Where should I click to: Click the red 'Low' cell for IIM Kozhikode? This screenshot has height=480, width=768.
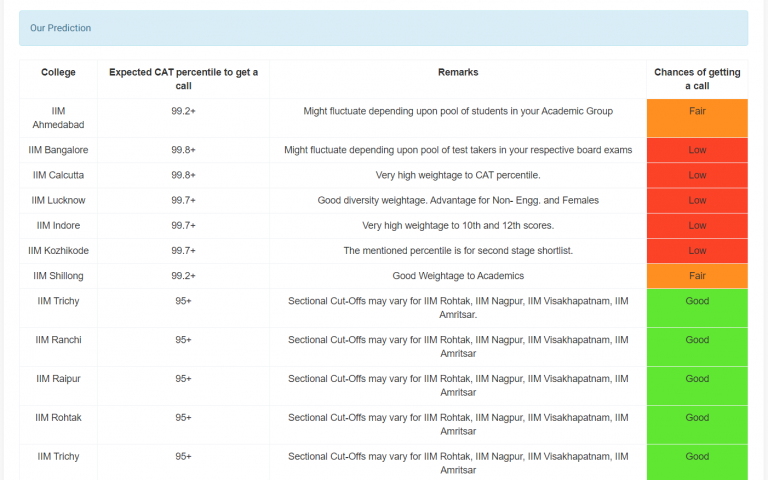coord(697,251)
